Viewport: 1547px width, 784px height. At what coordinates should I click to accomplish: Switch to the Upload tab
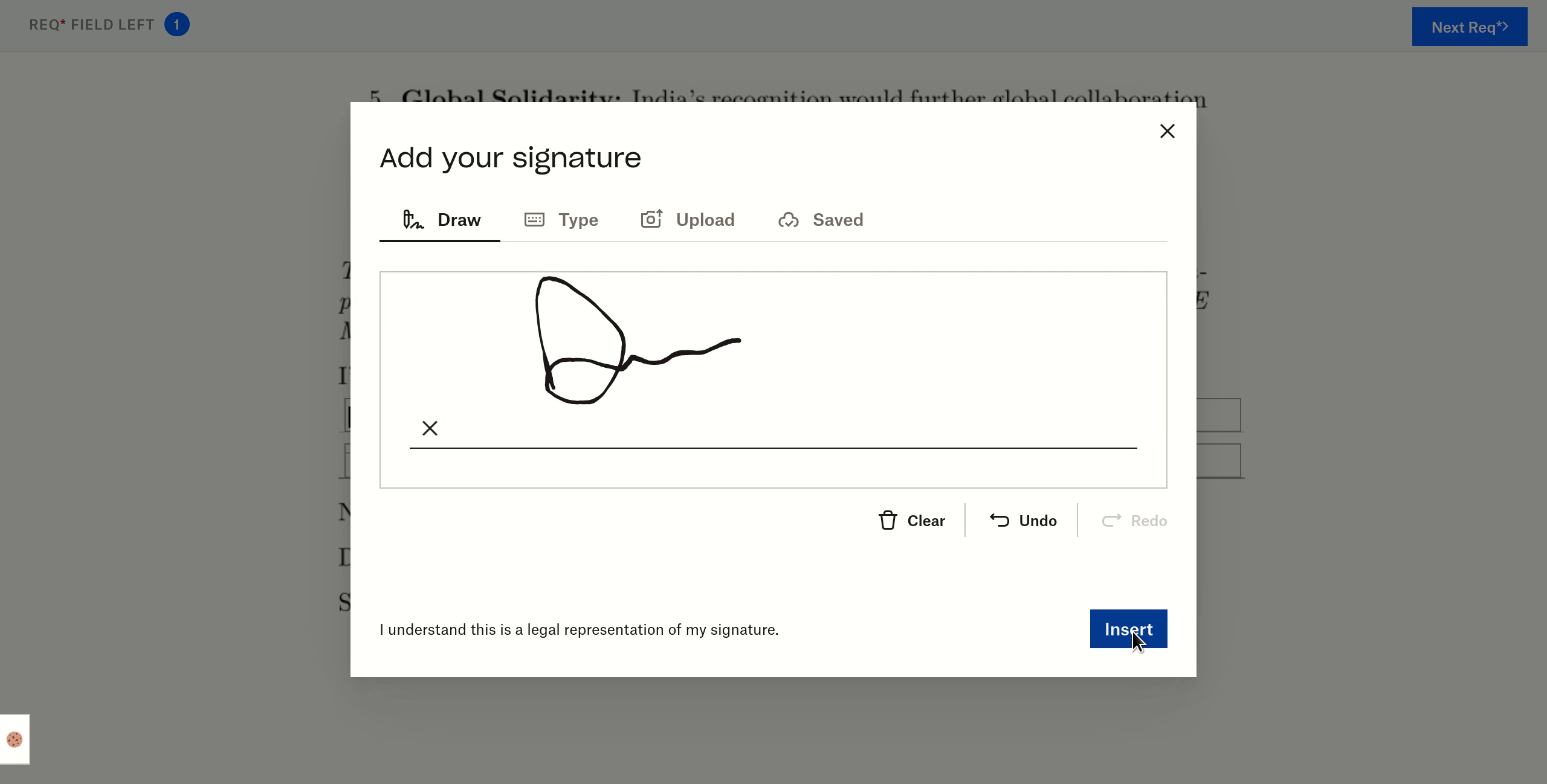[688, 220]
